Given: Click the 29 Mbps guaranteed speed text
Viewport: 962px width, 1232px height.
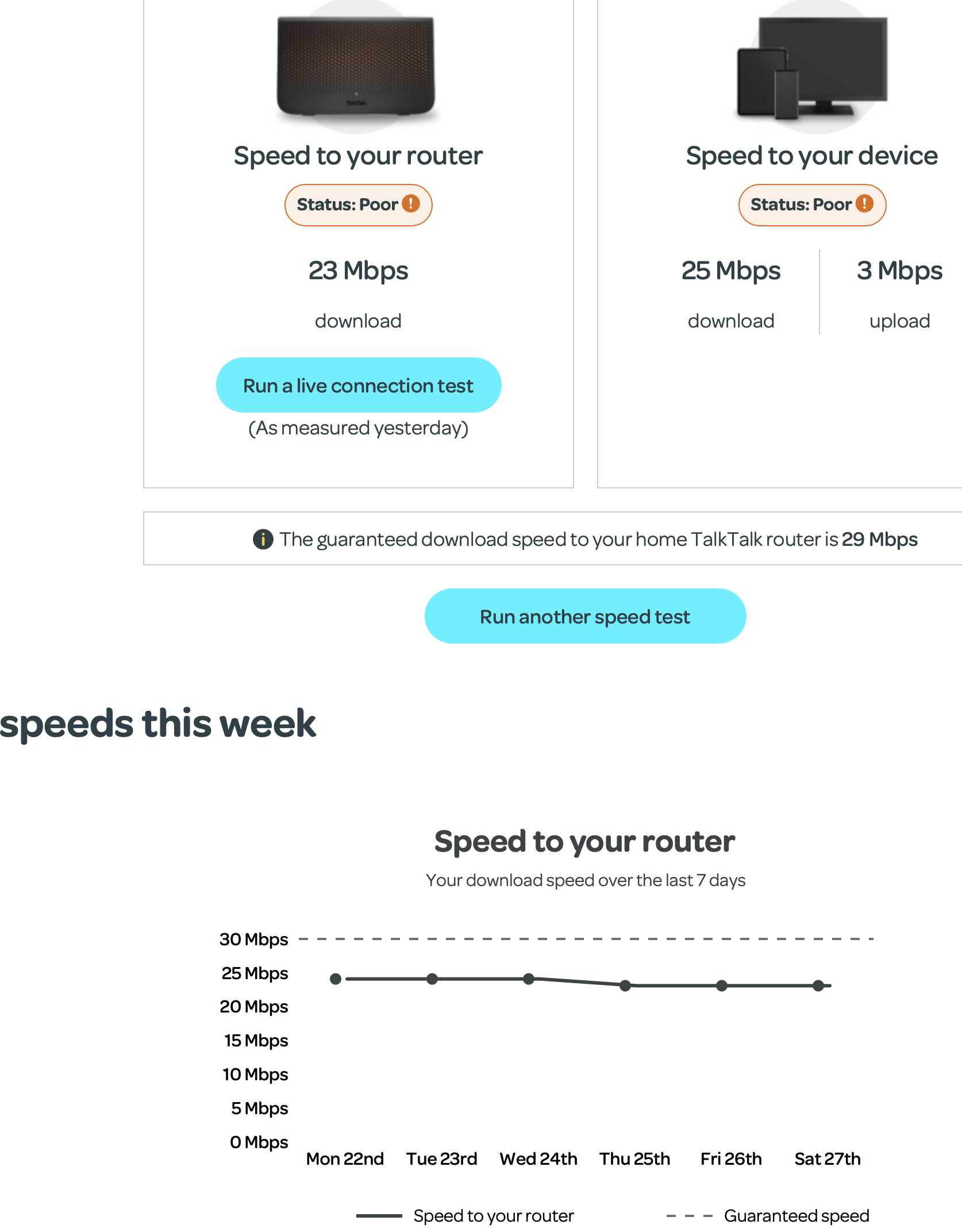Looking at the screenshot, I should [x=879, y=539].
